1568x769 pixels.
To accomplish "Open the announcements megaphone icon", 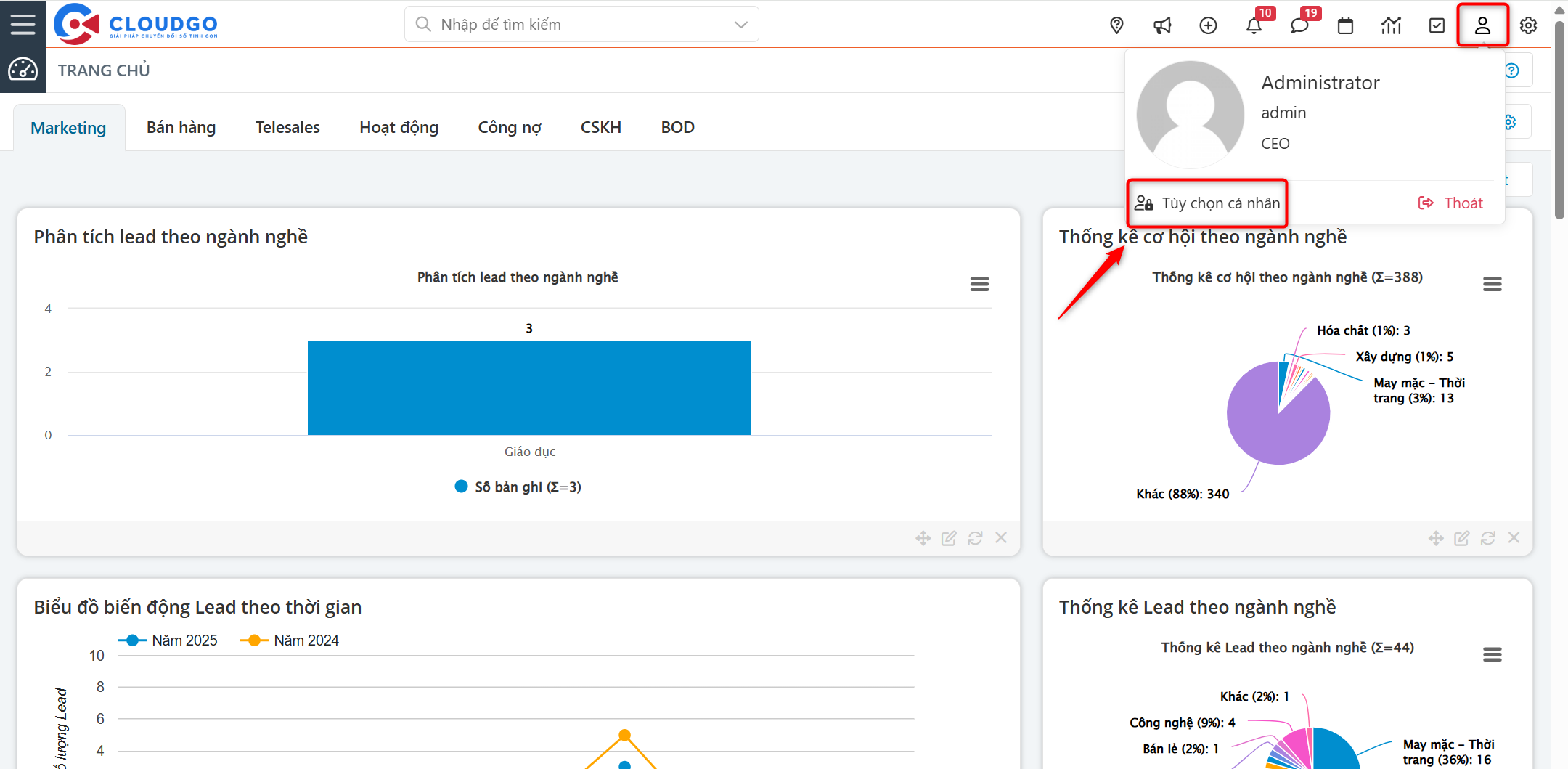I will click(x=1162, y=25).
